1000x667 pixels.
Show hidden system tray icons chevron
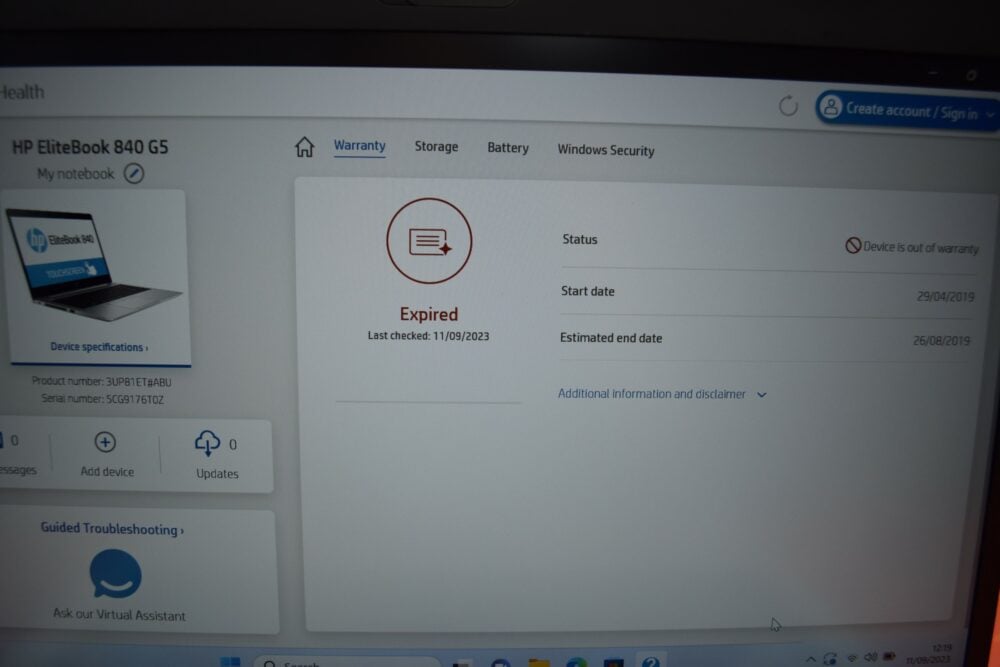[811, 659]
